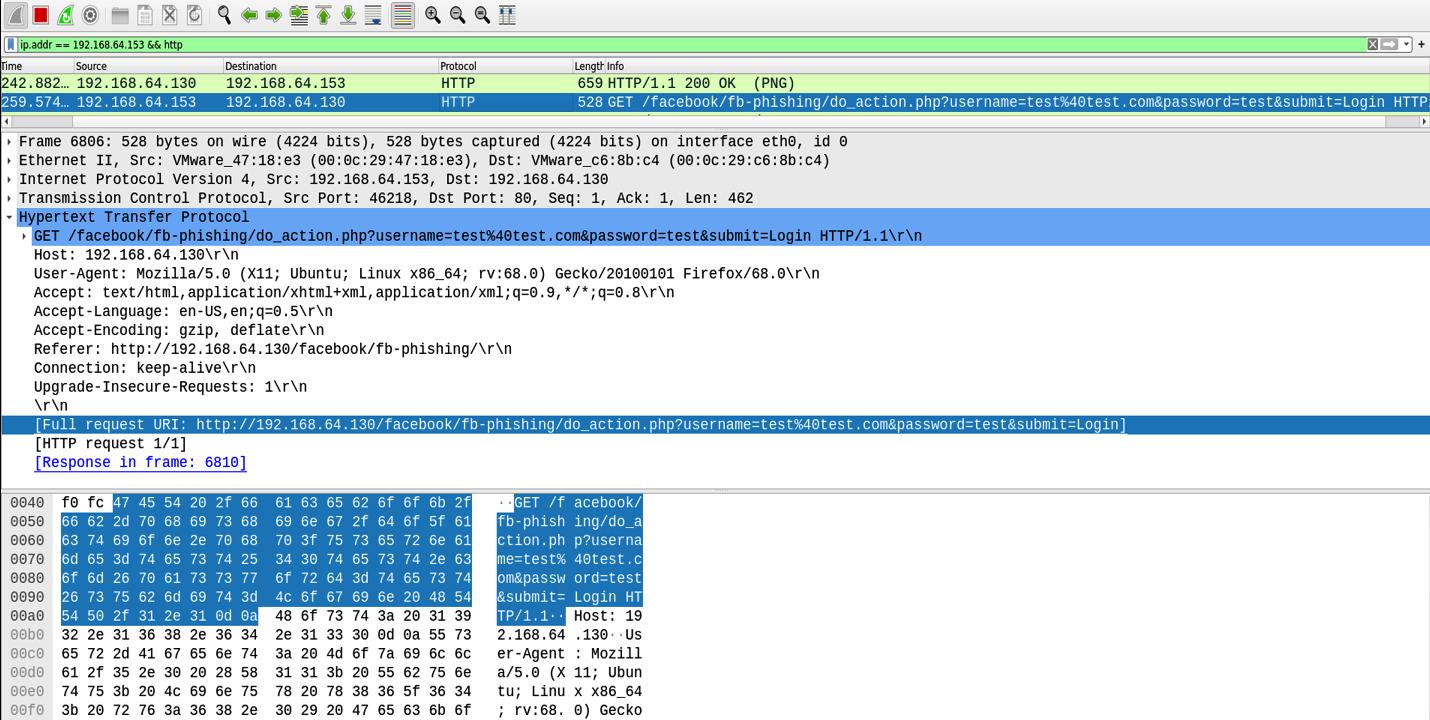The height and width of the screenshot is (720, 1430).
Task: Open capture options gear icon
Action: click(x=90, y=15)
